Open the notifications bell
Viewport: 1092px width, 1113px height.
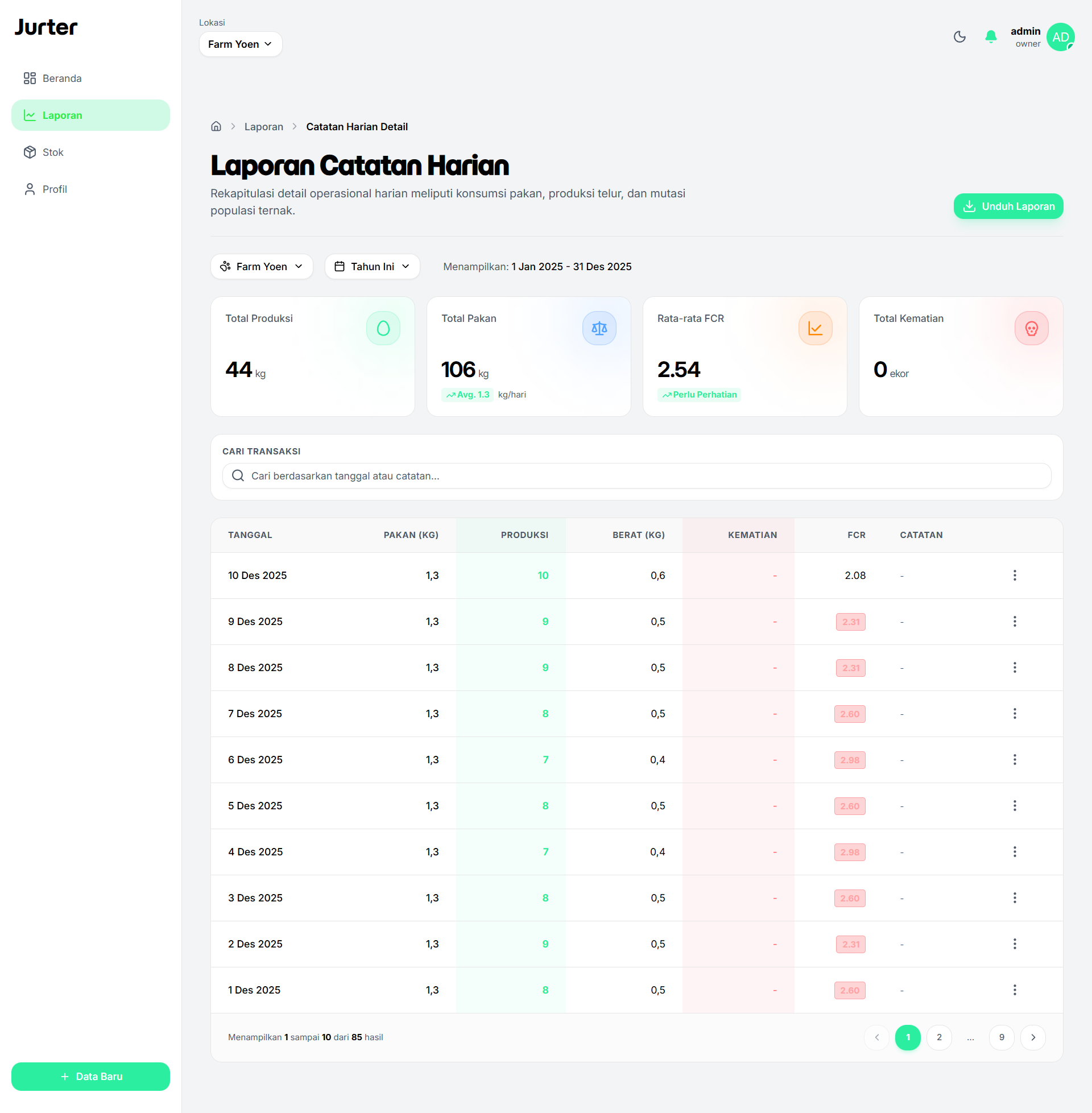pyautogui.click(x=991, y=38)
